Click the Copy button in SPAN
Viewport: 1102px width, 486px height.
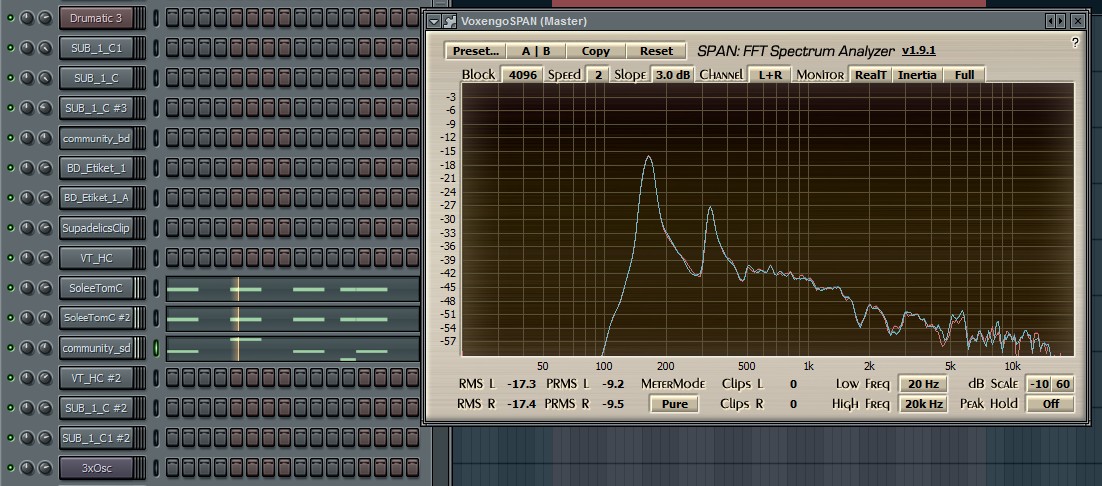[x=595, y=51]
